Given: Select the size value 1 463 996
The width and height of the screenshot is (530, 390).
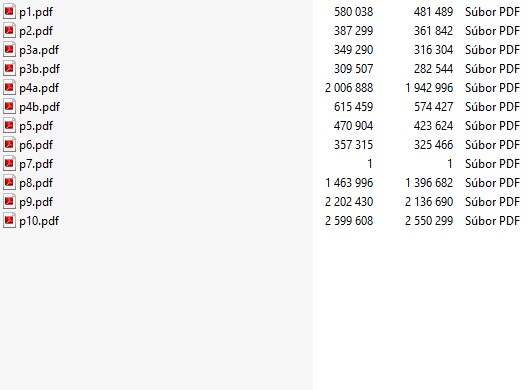Looking at the screenshot, I should 349,183.
